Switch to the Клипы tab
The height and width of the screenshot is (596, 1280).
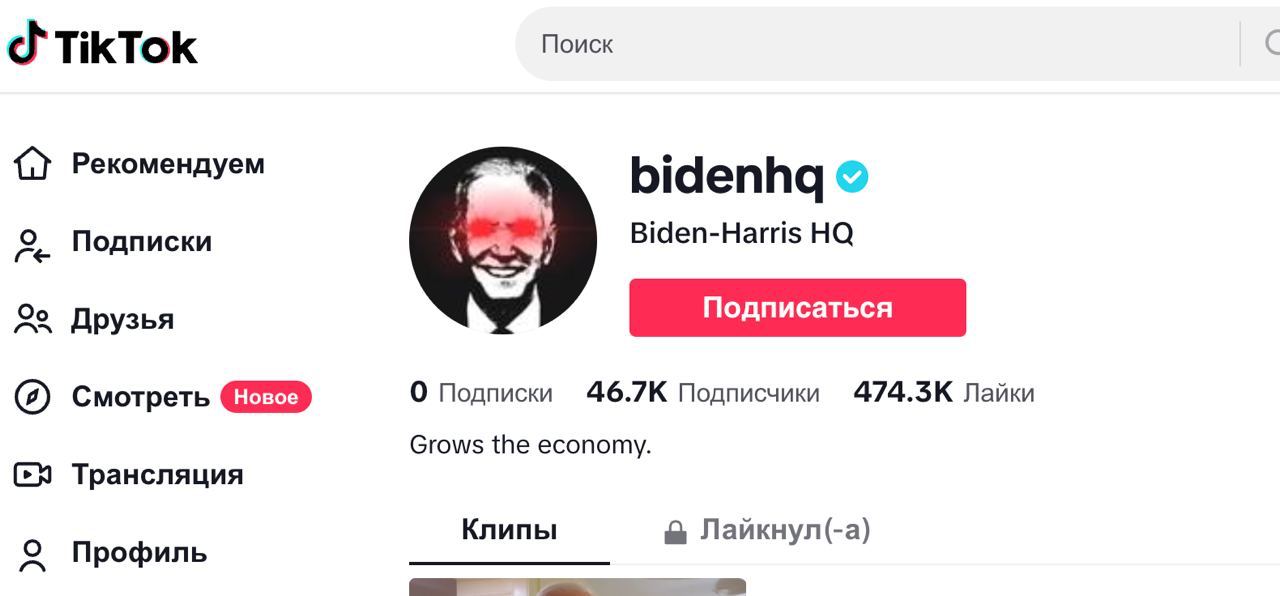pyautogui.click(x=509, y=530)
